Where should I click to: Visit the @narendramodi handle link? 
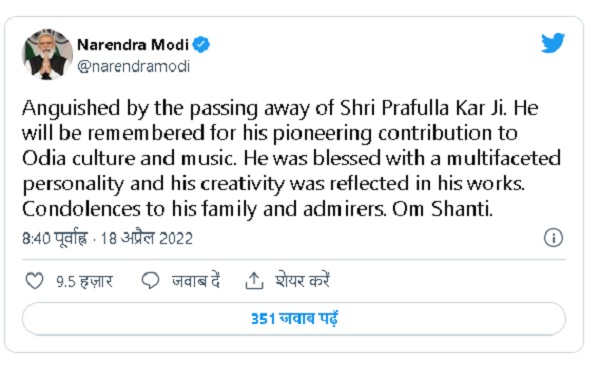coord(134,67)
